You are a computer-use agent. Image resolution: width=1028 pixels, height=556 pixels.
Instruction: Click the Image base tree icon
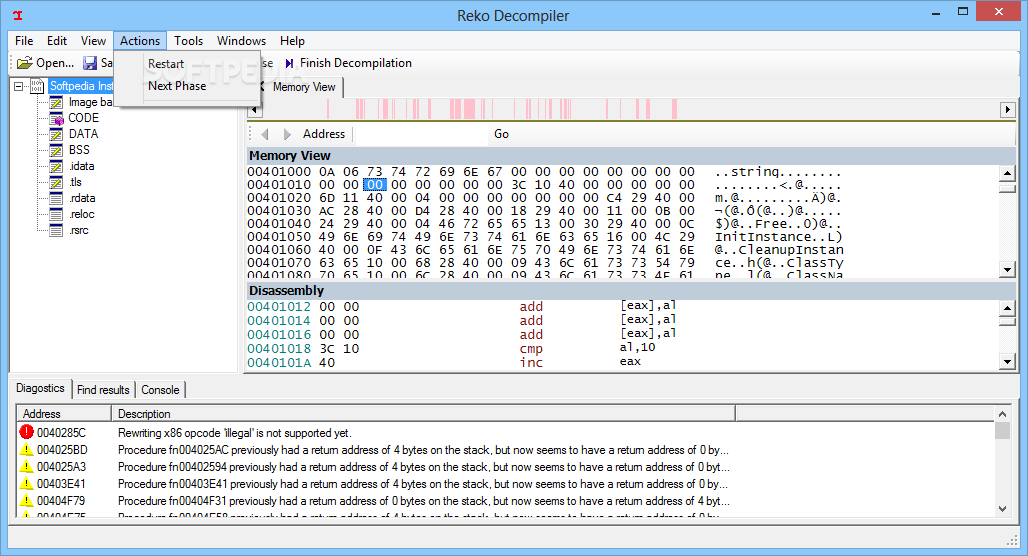(x=56, y=102)
